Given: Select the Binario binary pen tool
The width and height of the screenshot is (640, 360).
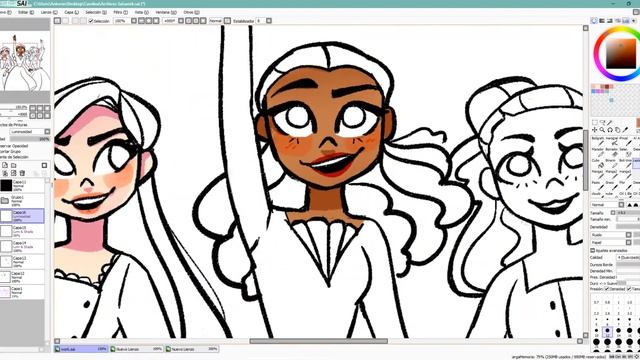Looking at the screenshot, I should tap(612, 163).
